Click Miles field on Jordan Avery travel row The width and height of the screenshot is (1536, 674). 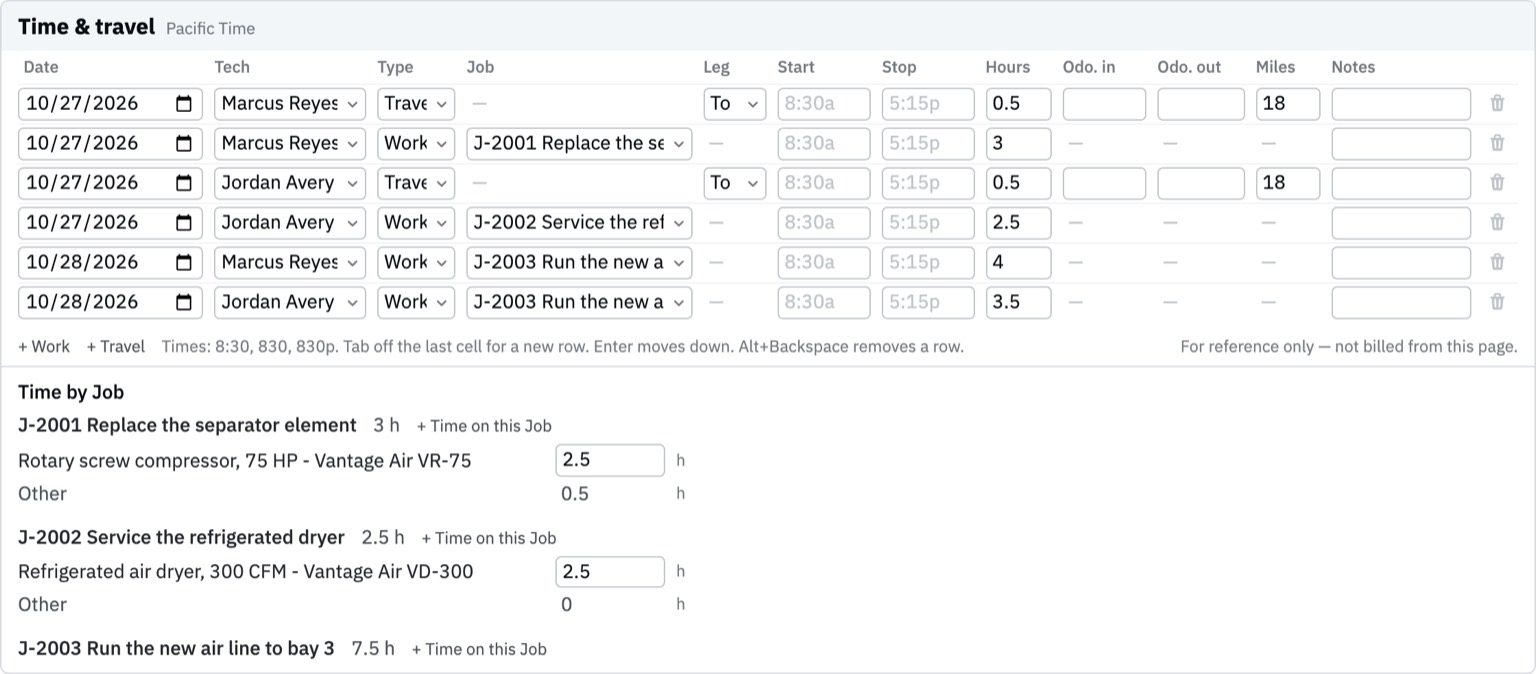(1288, 183)
